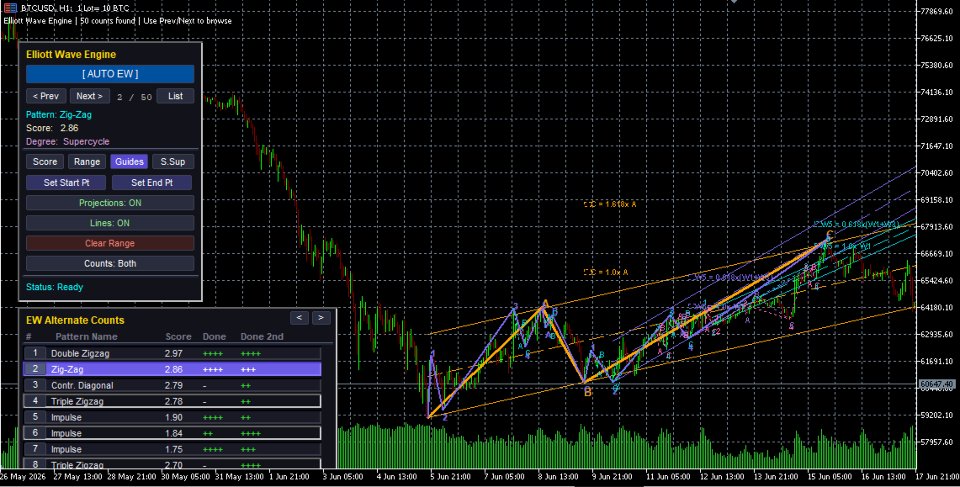Click the orange C wave label
960x487 pixels.
[x=829, y=235]
